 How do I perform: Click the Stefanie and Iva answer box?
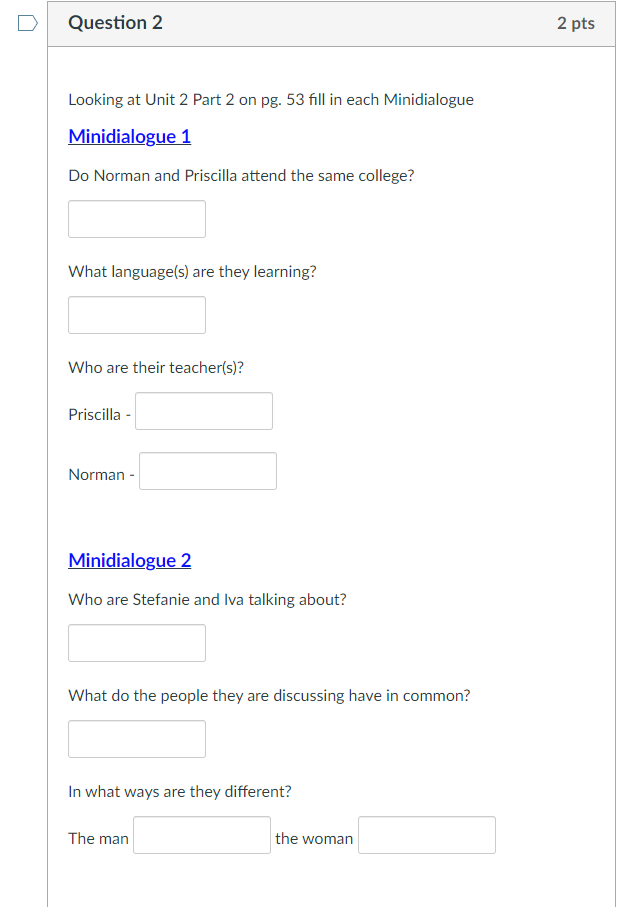(137, 643)
